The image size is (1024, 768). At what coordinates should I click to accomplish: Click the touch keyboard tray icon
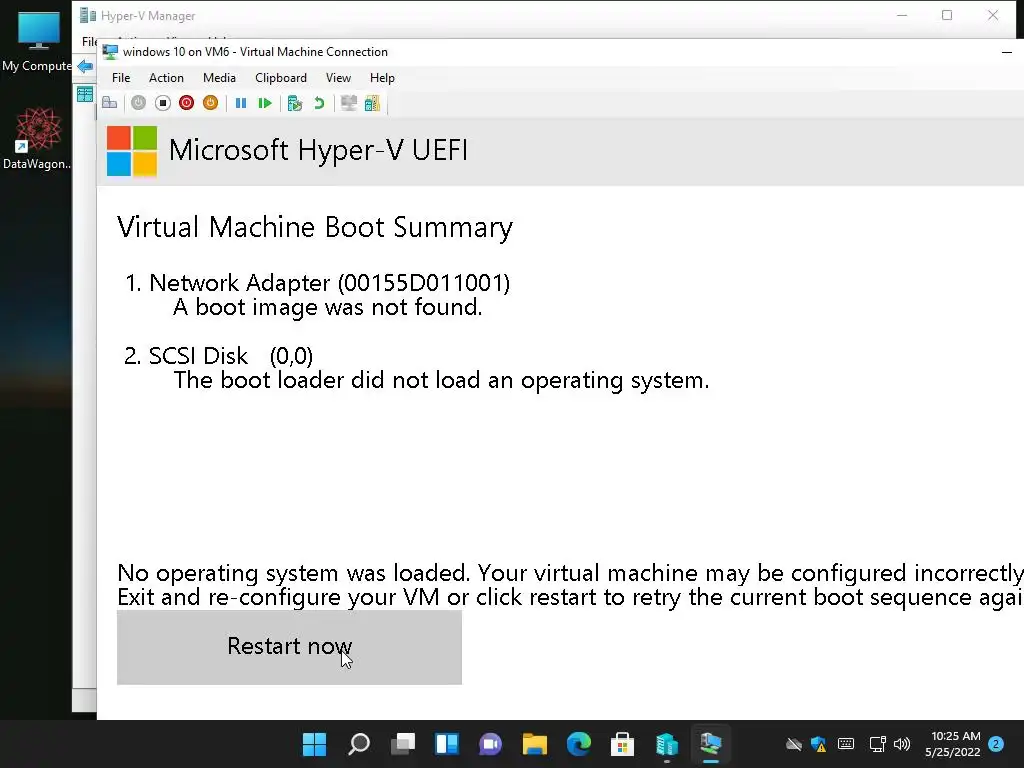coord(846,744)
